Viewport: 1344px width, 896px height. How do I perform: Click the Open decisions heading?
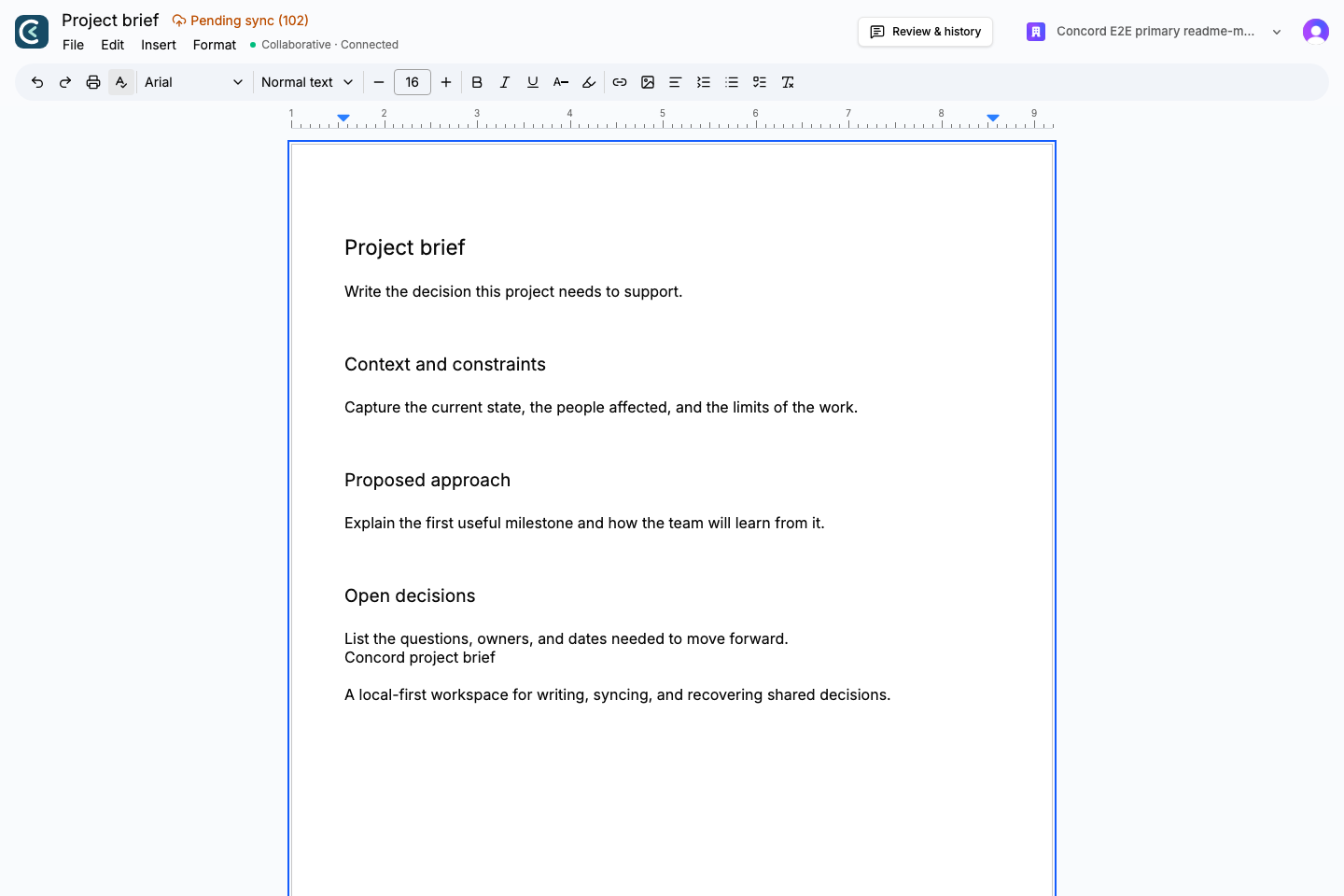pyautogui.click(x=410, y=595)
